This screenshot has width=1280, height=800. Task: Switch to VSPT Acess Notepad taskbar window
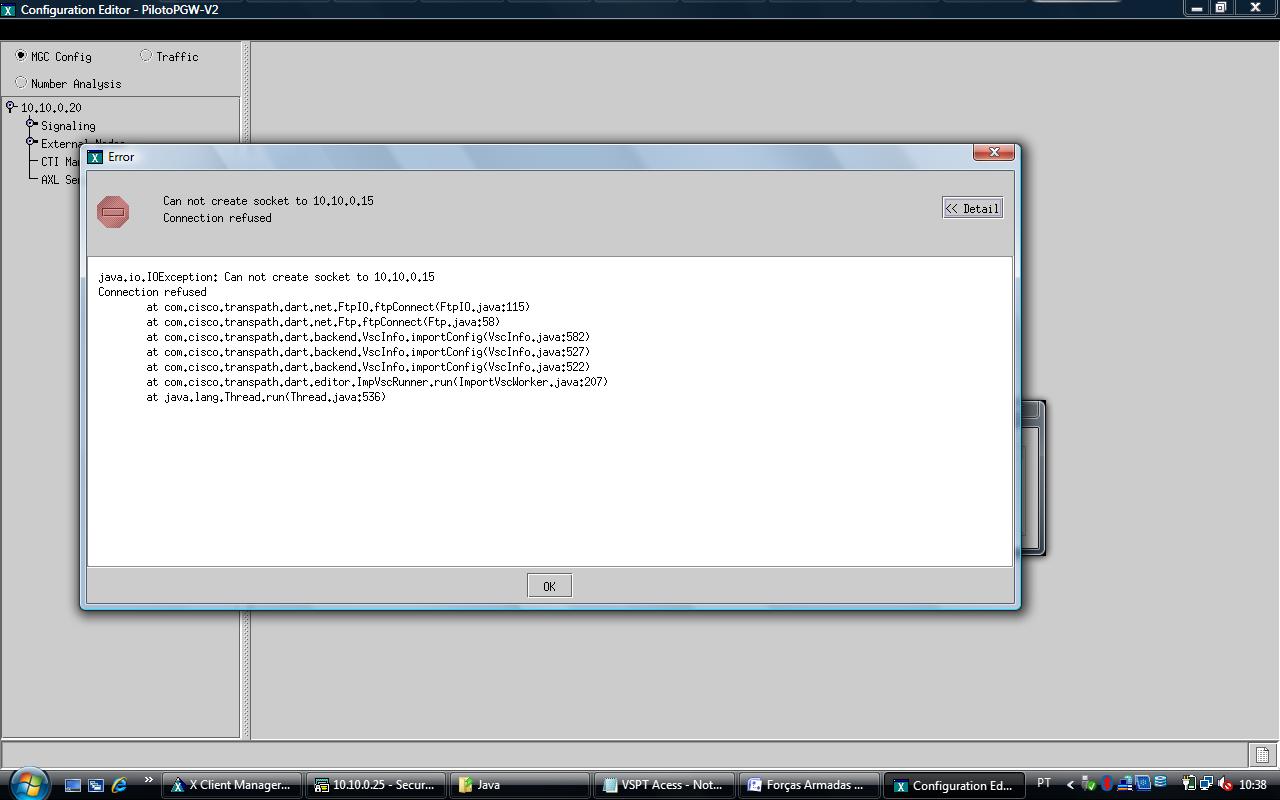coord(663,785)
